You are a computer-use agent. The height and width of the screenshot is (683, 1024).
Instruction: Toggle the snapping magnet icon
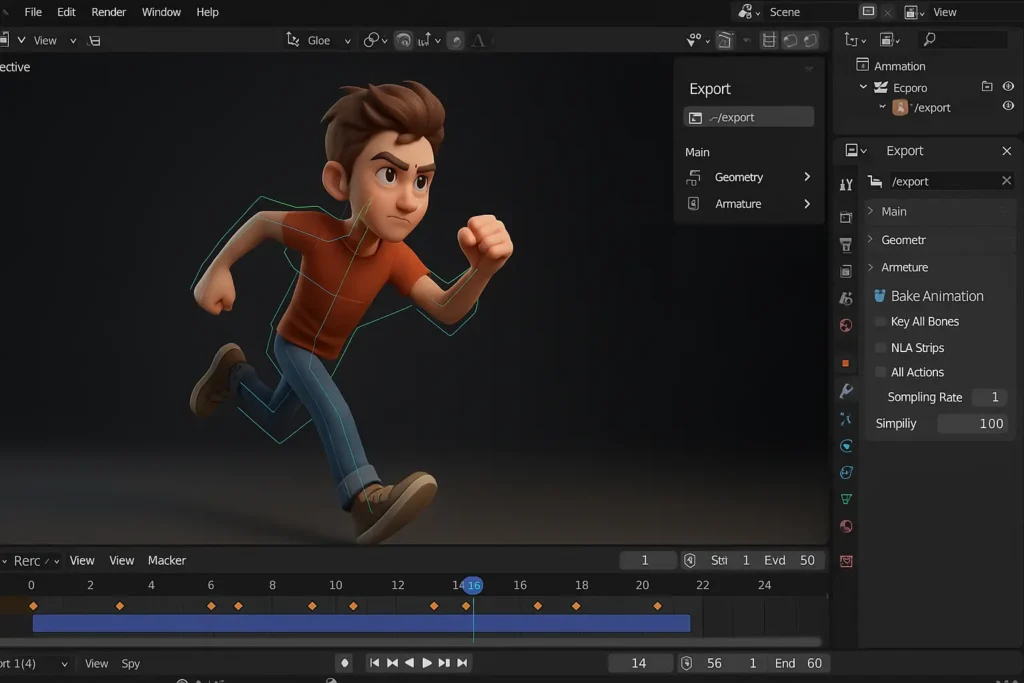pyautogui.click(x=404, y=40)
